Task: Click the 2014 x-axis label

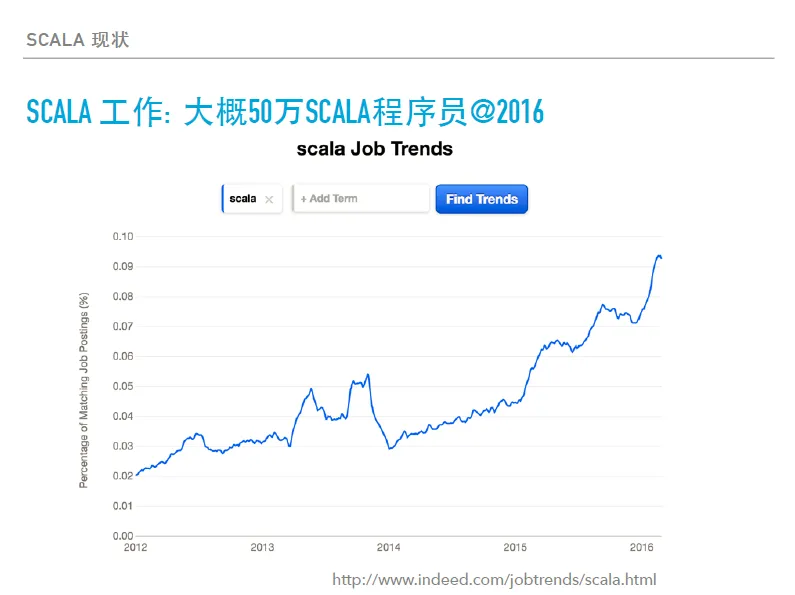Action: click(388, 547)
